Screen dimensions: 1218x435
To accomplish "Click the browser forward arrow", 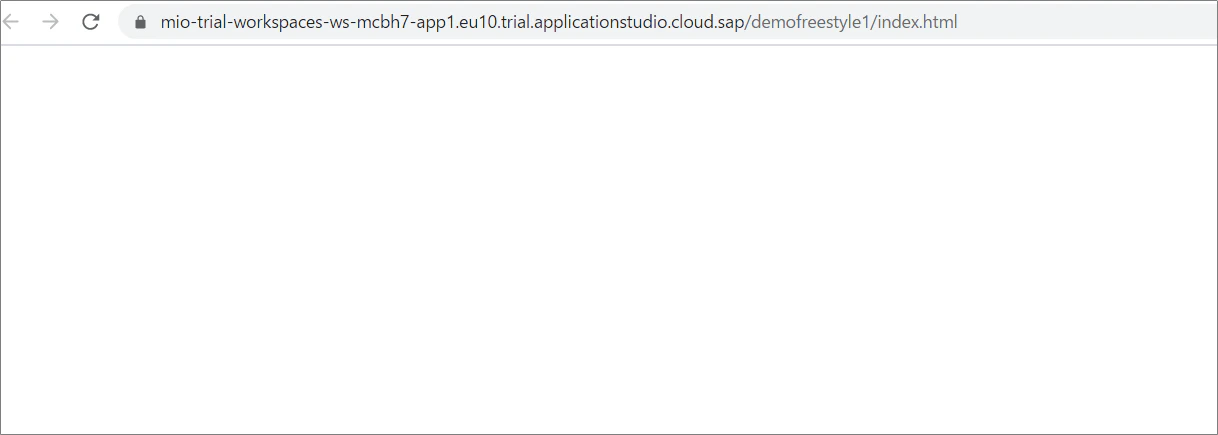I will [50, 21].
